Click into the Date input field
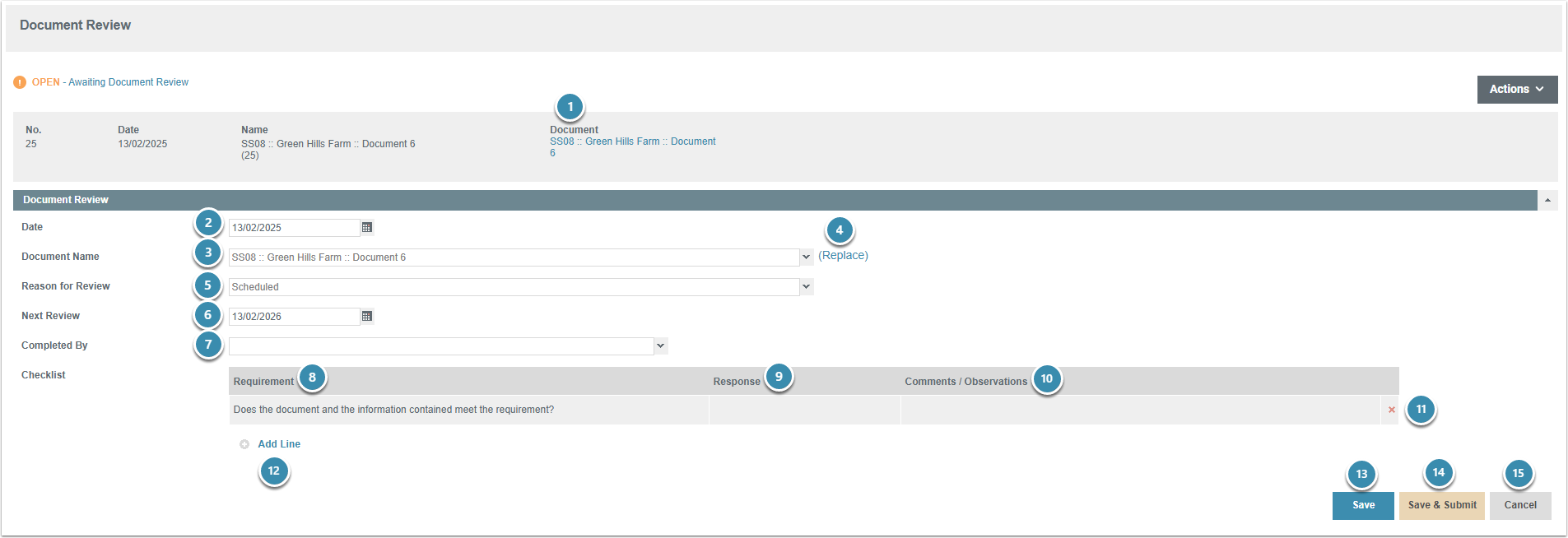The image size is (1568, 538). click(294, 228)
